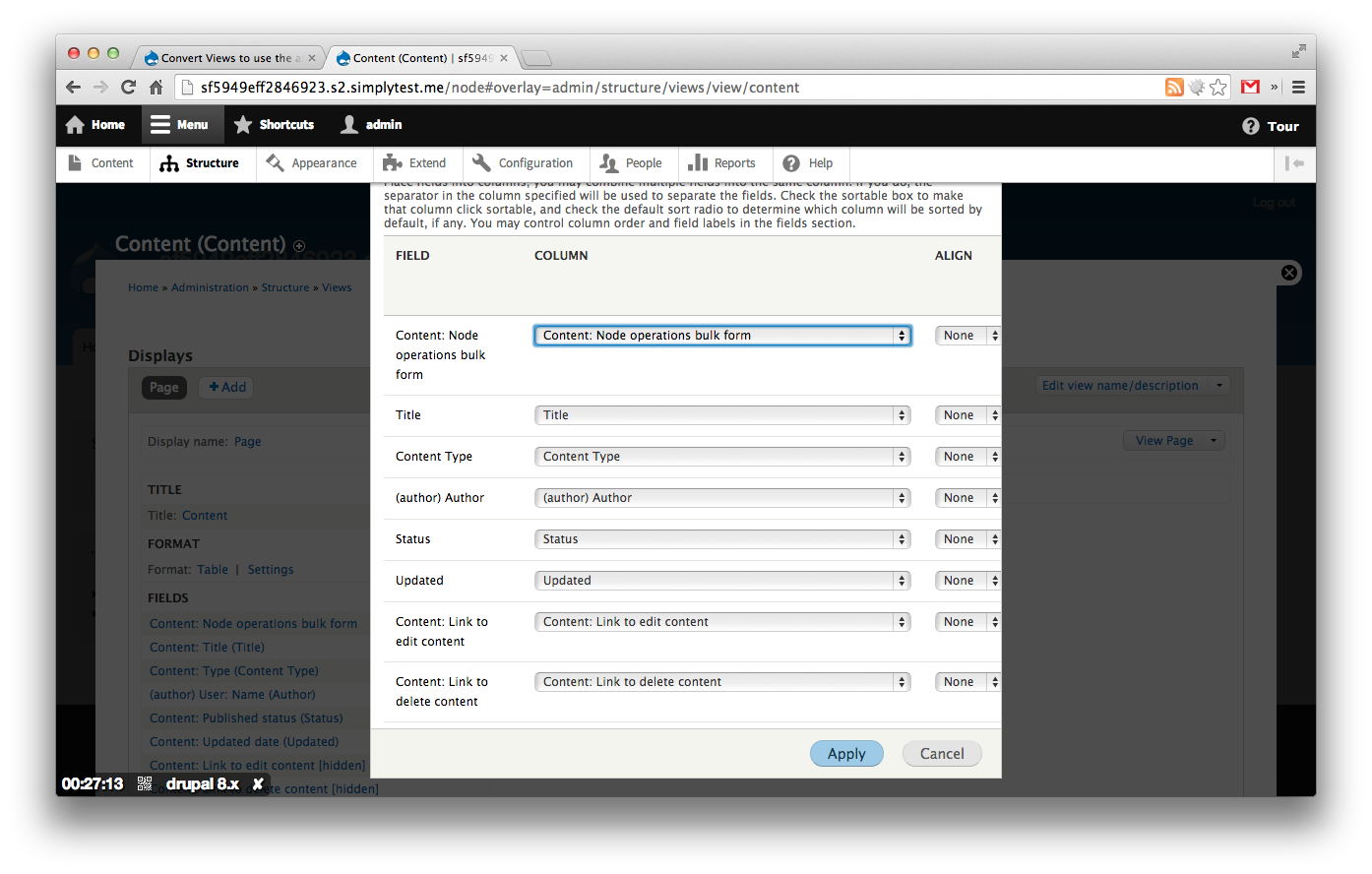Image resolution: width=1372 pixels, height=874 pixels.
Task: Follow the Home breadcrumb link
Action: point(143,287)
